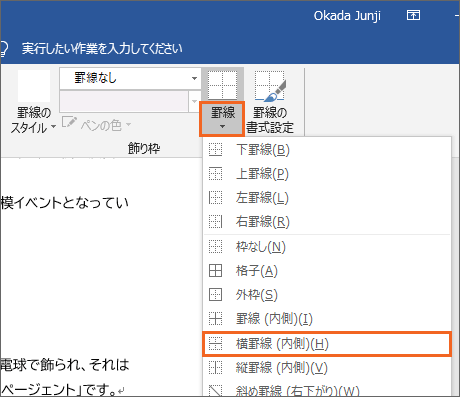Click the Okada Junji account name
Screen dimensions: 460x397
pyautogui.click(x=347, y=16)
